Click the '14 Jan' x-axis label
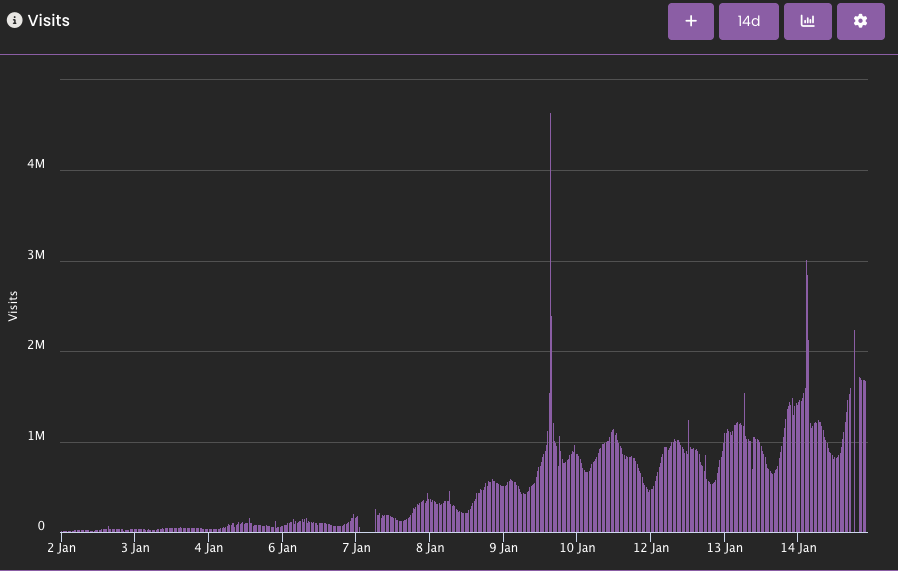Image resolution: width=898 pixels, height=571 pixels. coord(798,548)
